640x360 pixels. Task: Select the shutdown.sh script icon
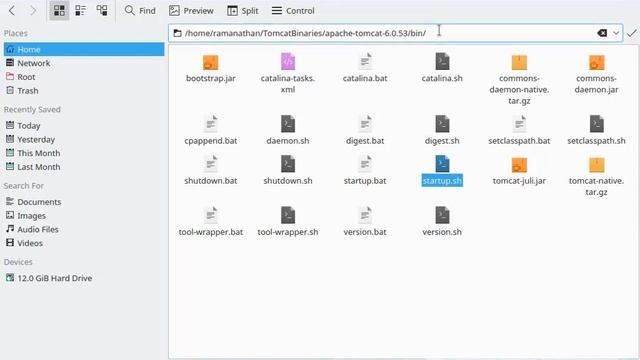tap(288, 164)
